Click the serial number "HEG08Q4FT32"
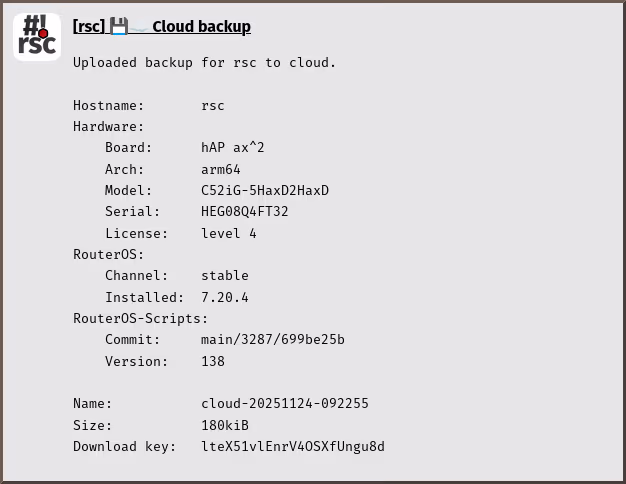626x484 pixels. pyautogui.click(x=245, y=212)
